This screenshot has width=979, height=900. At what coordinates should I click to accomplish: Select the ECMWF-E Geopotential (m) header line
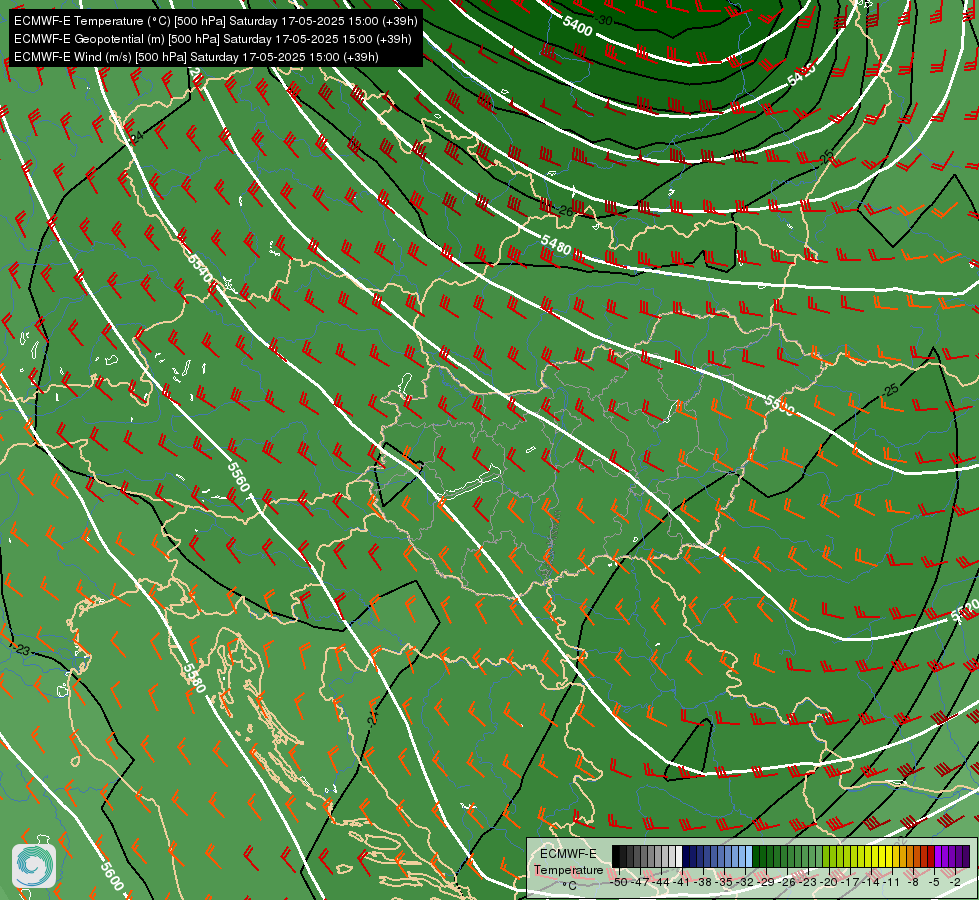[x=212, y=39]
